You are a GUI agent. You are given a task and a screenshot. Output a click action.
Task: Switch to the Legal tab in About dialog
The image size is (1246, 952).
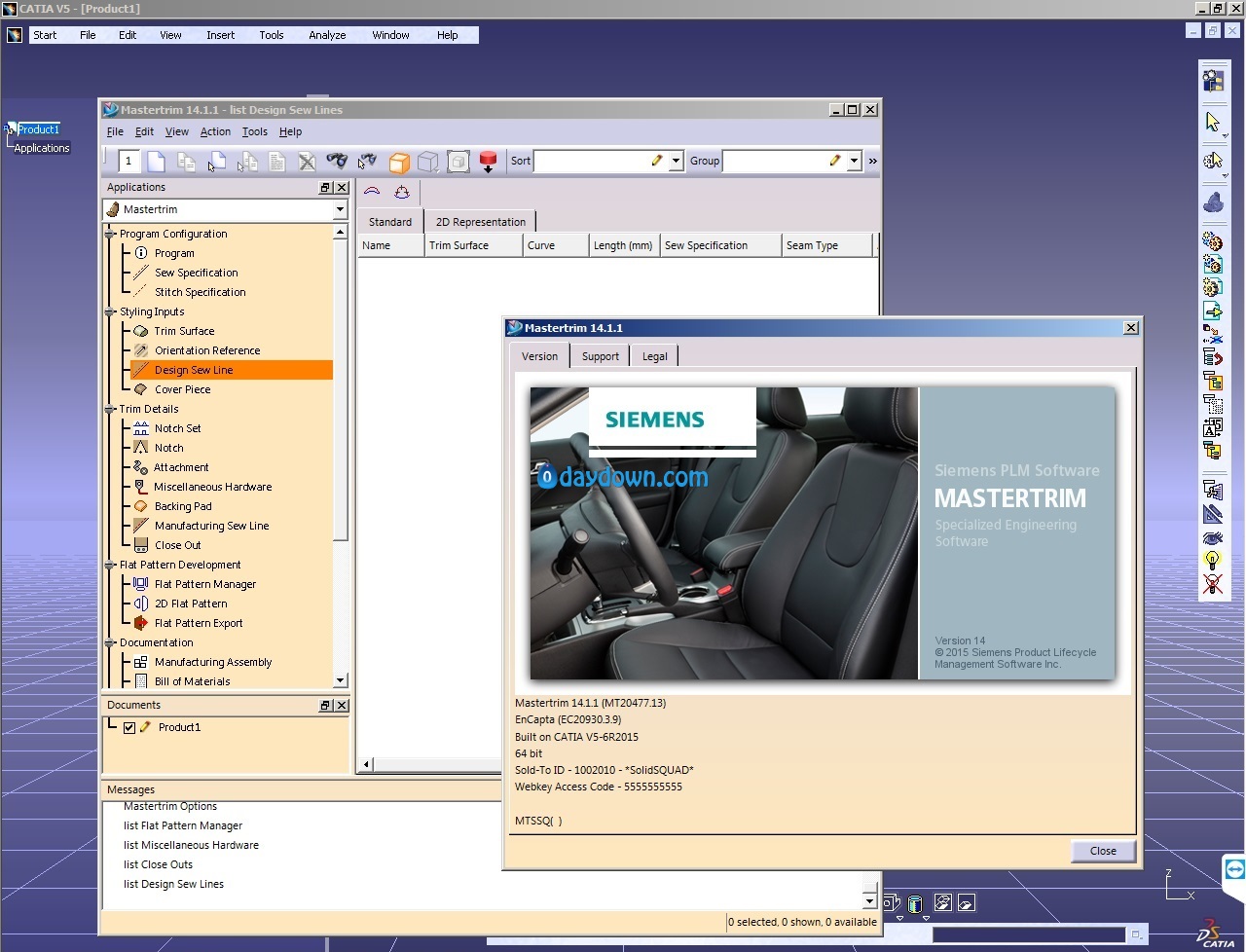pos(655,356)
